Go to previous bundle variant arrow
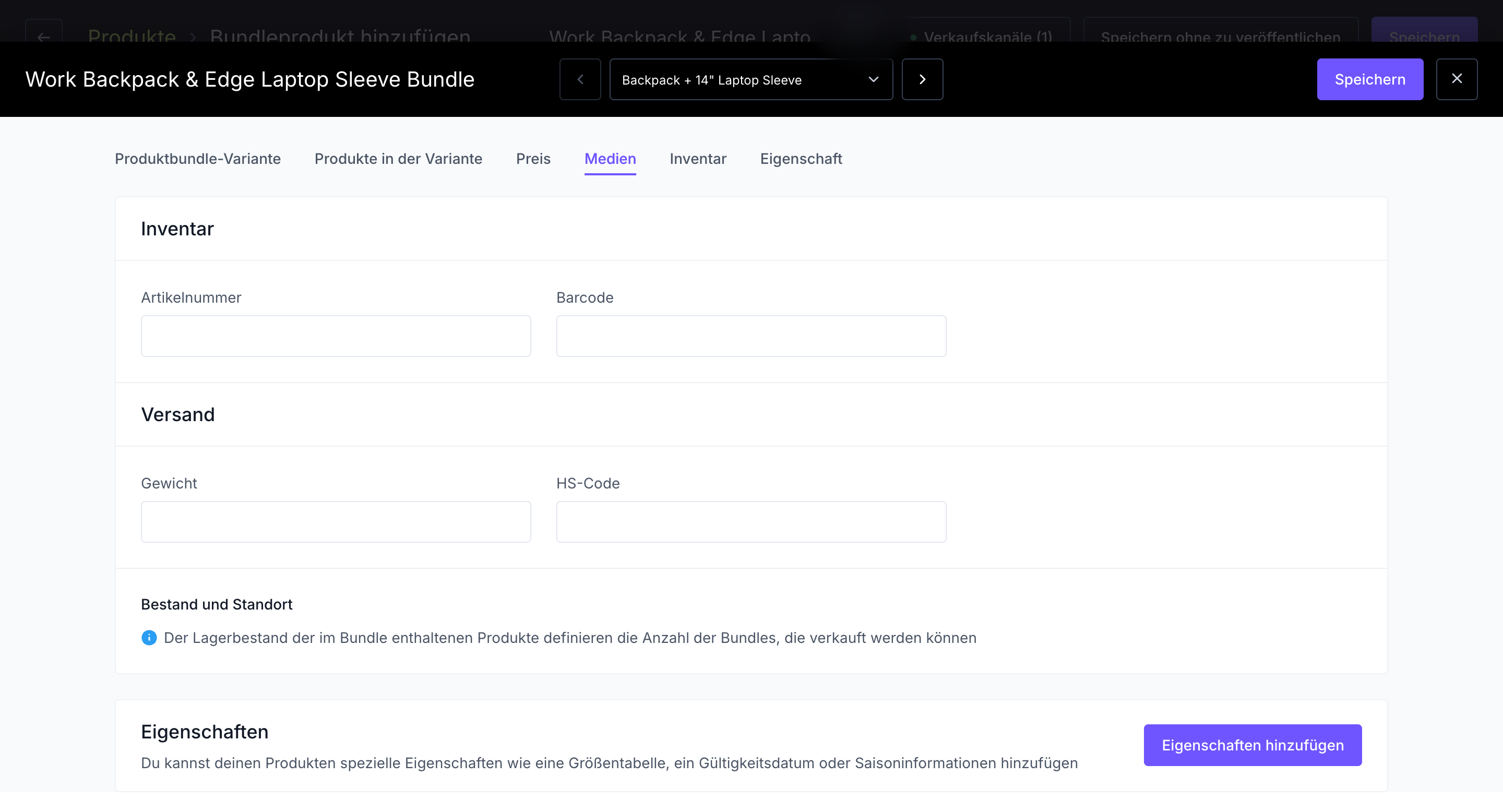This screenshot has width=1503, height=812. click(580, 79)
